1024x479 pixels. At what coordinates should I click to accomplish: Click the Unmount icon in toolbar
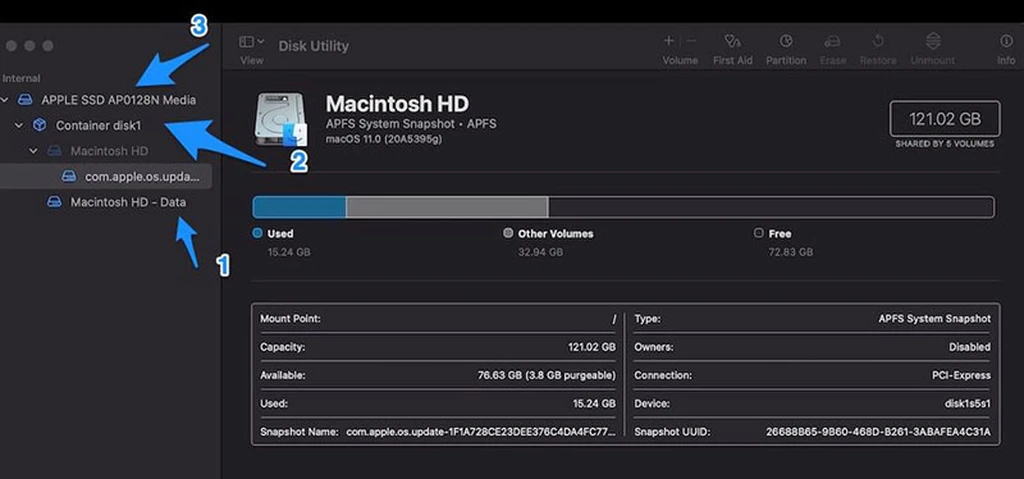click(x=933, y=41)
